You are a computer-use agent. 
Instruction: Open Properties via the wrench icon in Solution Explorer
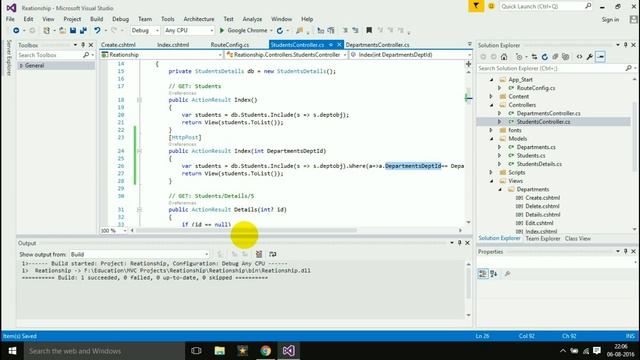click(x=590, y=57)
